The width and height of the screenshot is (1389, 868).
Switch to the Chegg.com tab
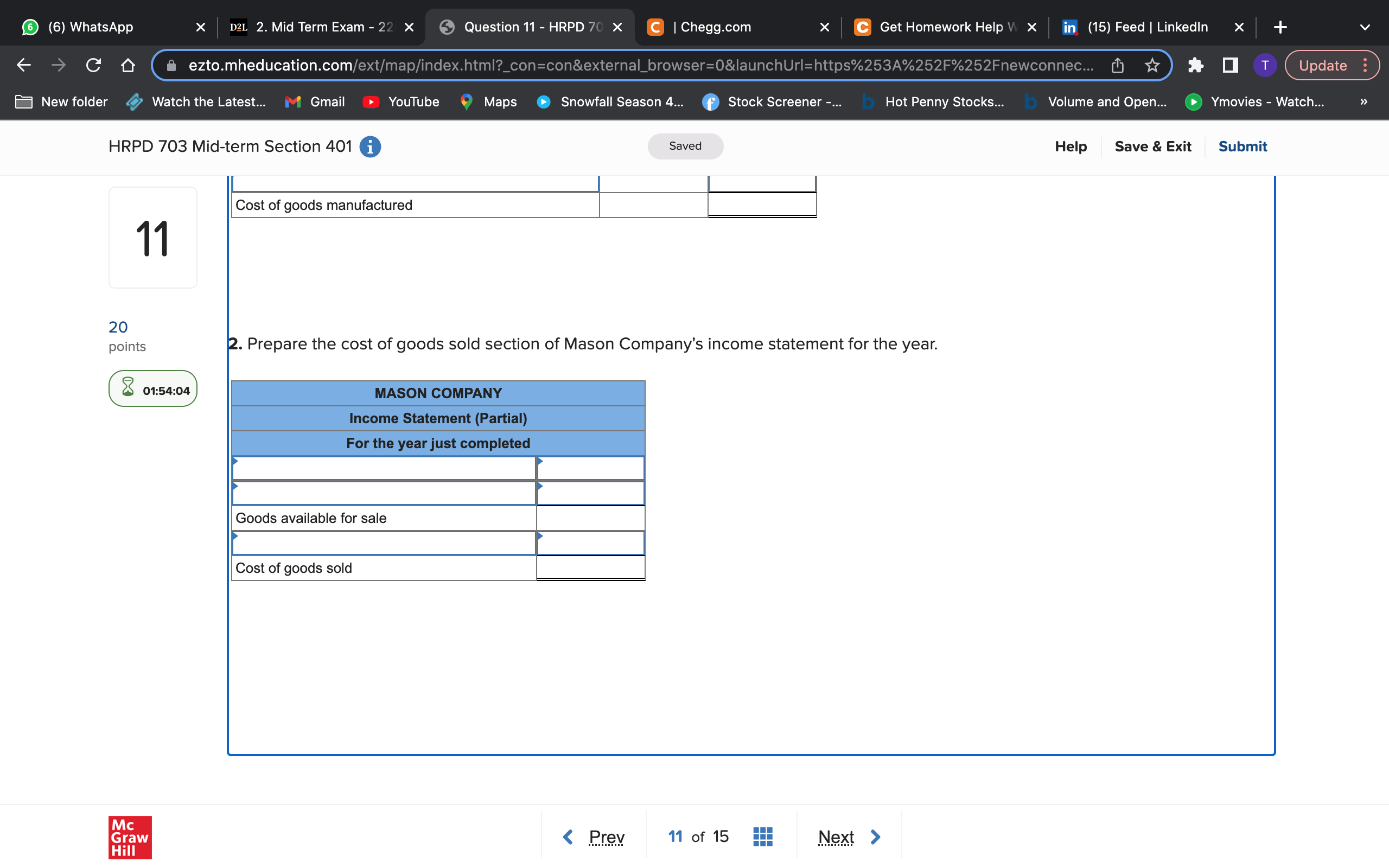tap(715, 27)
